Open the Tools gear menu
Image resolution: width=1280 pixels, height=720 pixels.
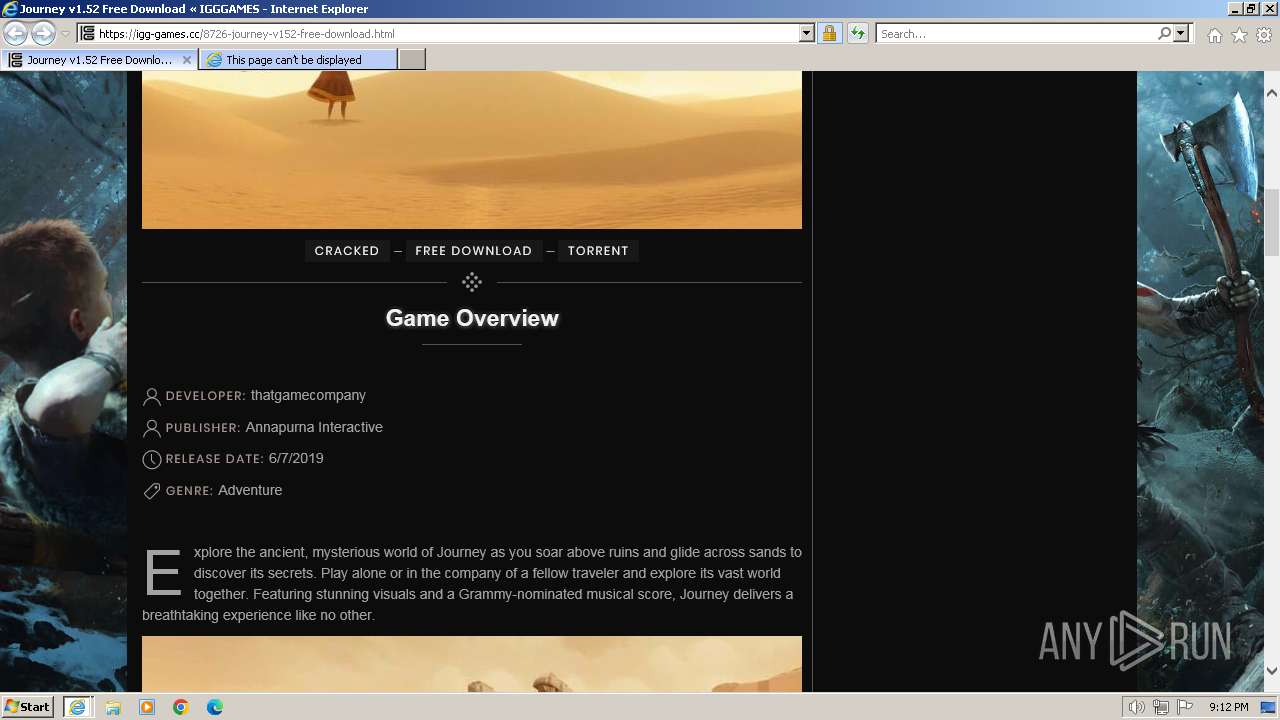[x=1264, y=35]
